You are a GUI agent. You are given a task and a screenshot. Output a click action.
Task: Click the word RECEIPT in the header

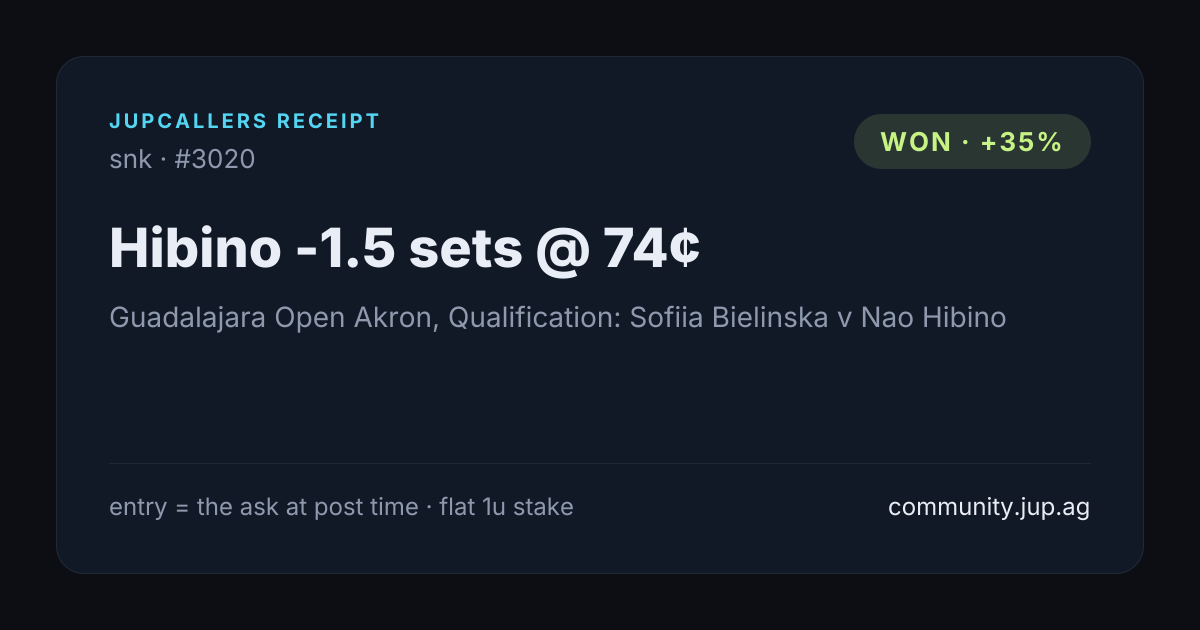click(x=328, y=121)
